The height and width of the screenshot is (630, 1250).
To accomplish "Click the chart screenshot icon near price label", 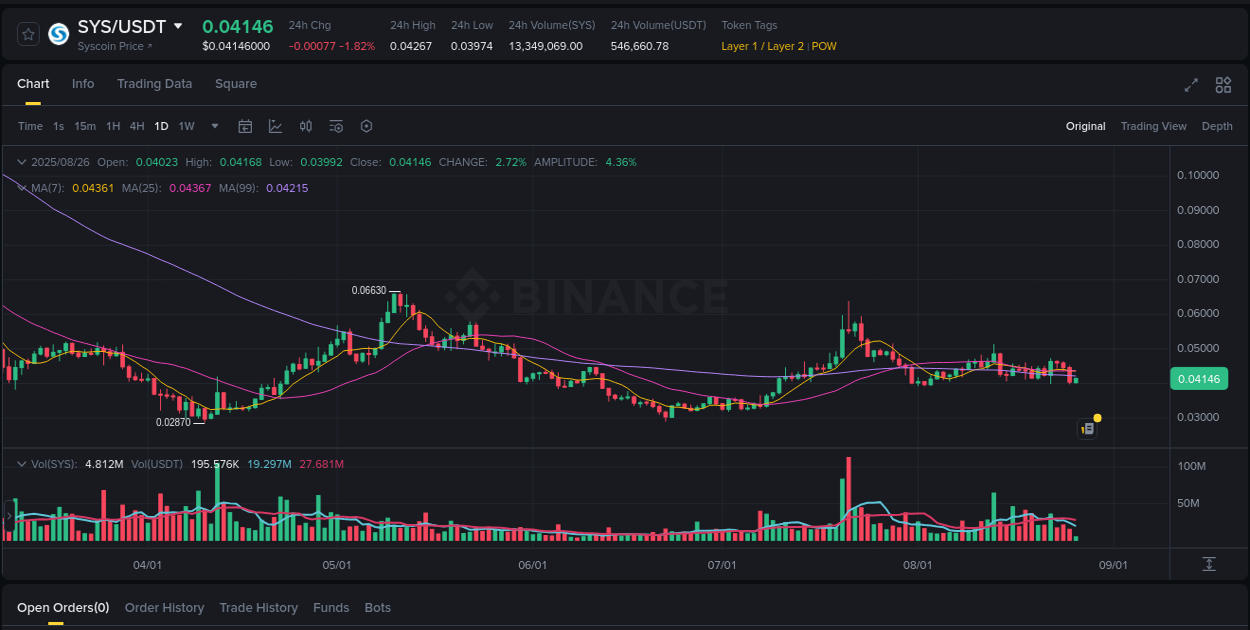I will coord(1087,428).
